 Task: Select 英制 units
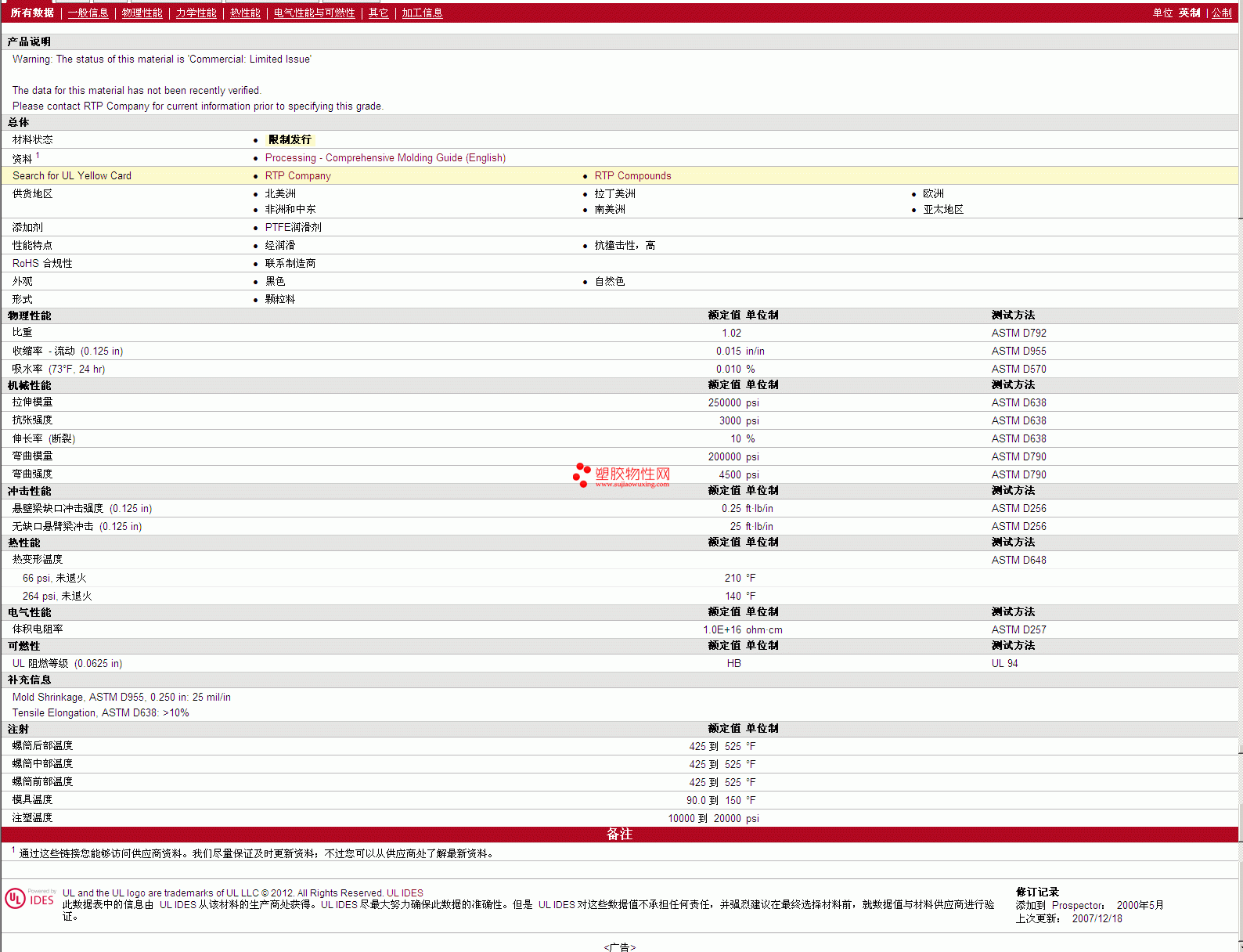[1189, 13]
